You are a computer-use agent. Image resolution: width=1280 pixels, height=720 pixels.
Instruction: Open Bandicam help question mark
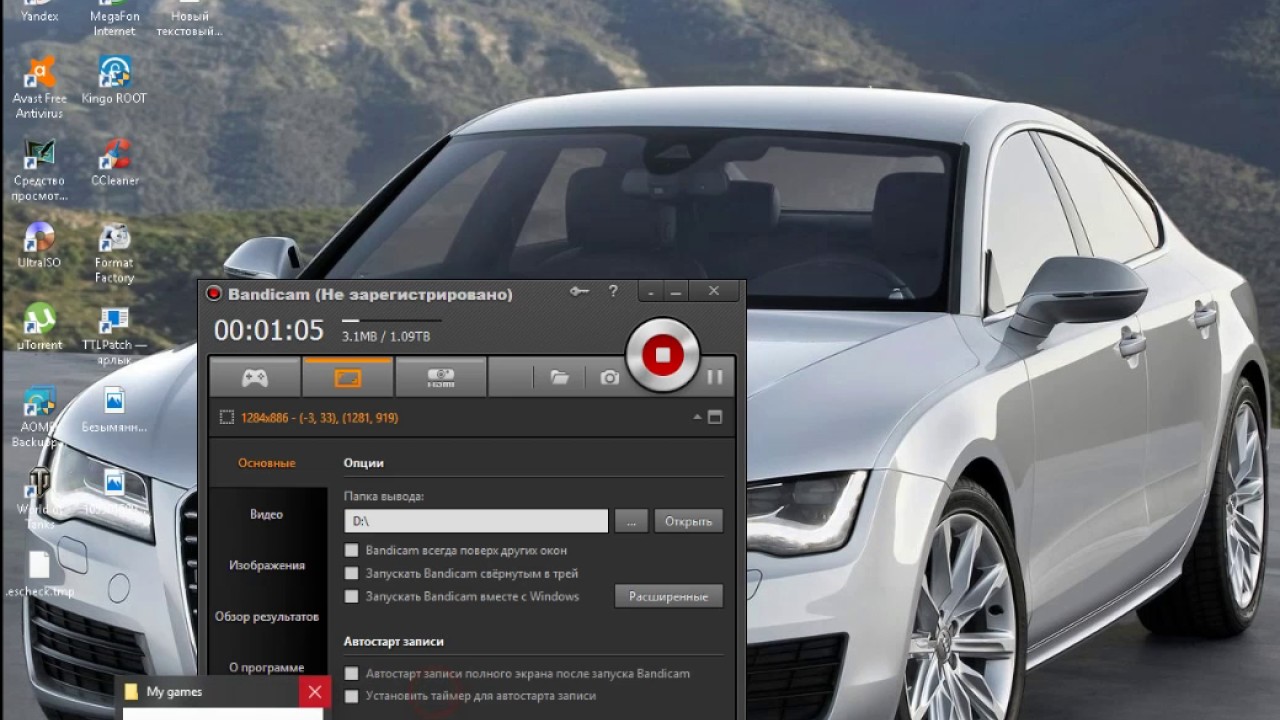(613, 292)
